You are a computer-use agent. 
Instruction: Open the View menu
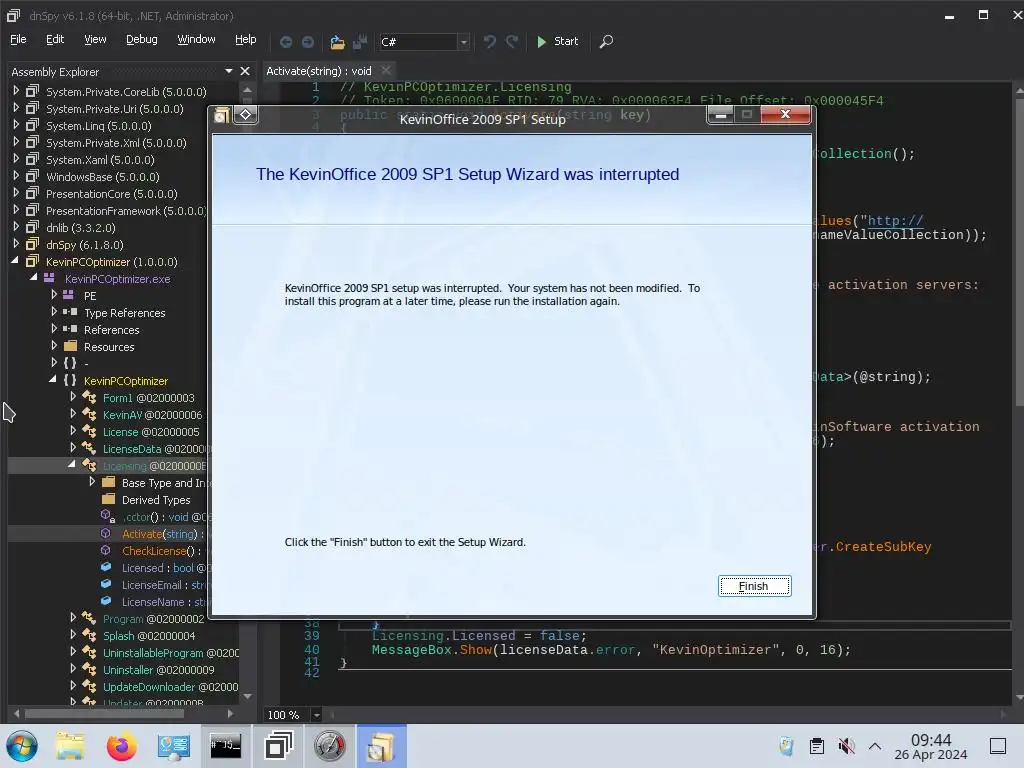[95, 39]
